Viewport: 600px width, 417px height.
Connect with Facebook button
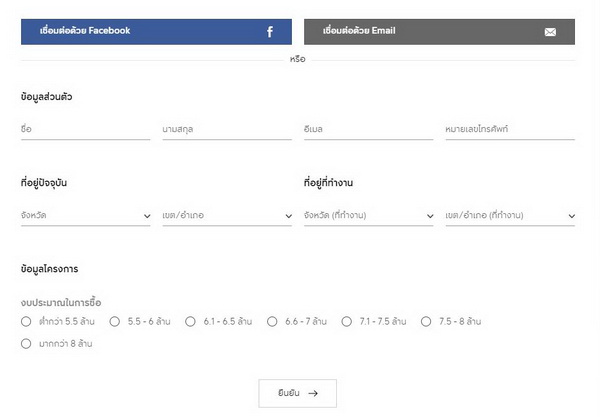156,31
